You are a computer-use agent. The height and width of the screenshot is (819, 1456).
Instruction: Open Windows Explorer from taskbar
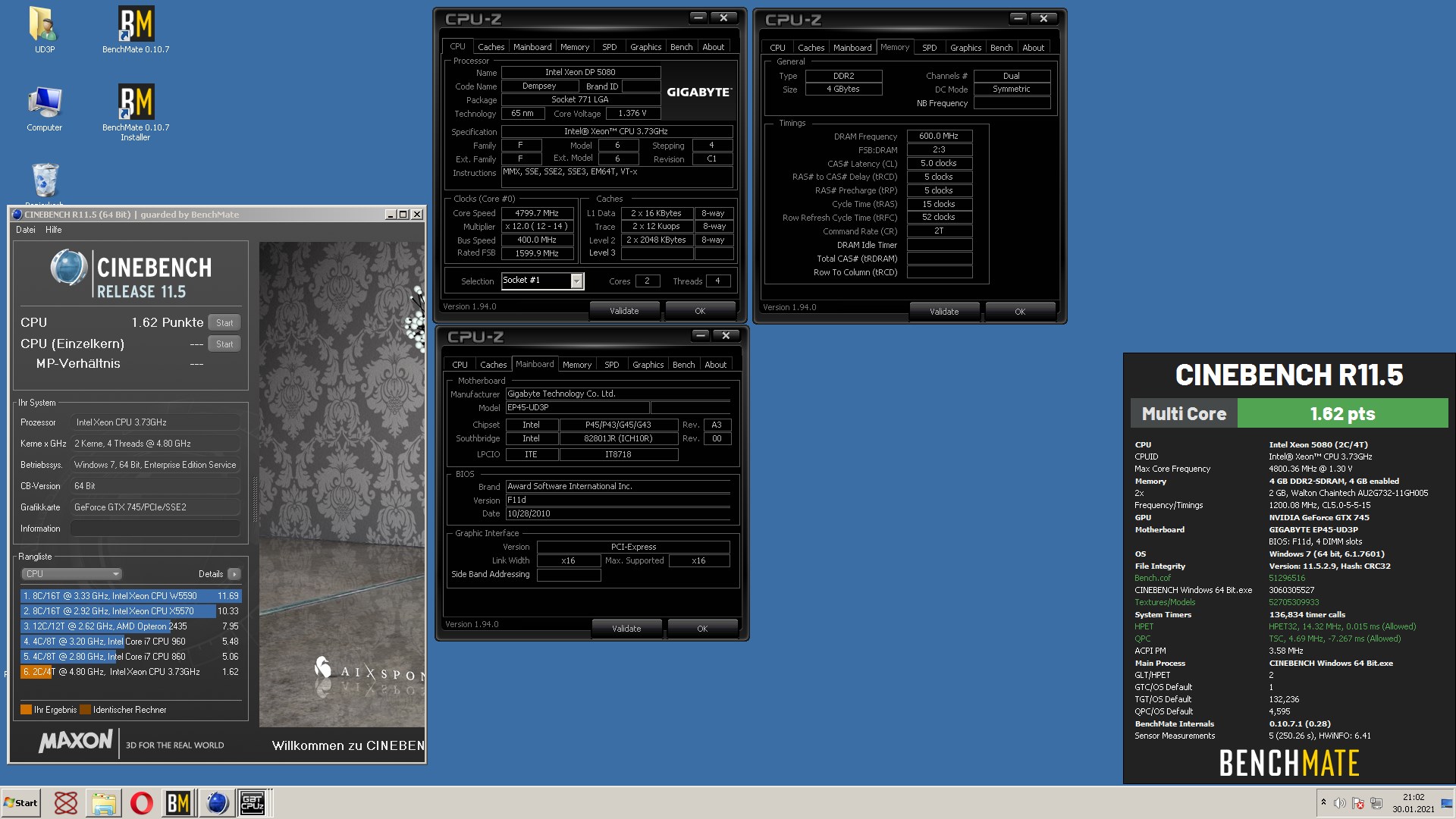104,802
